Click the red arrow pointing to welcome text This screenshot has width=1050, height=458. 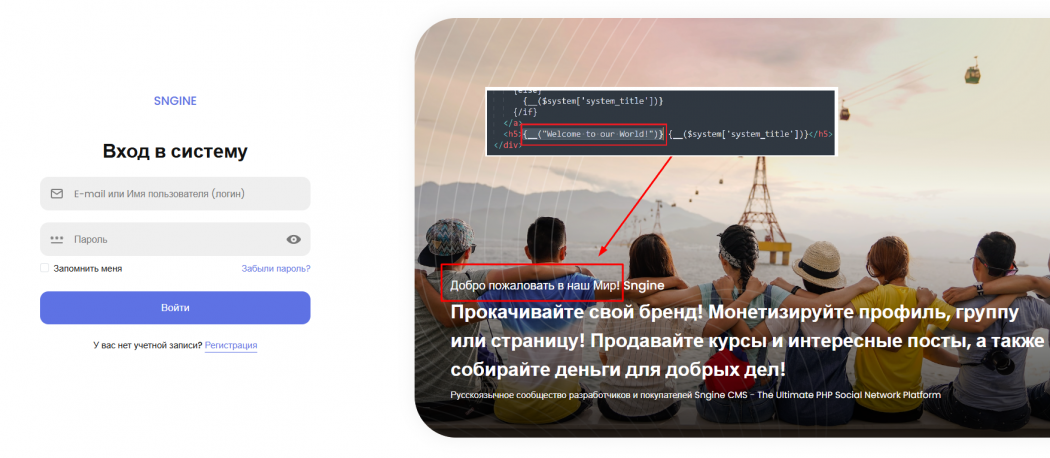[635, 206]
